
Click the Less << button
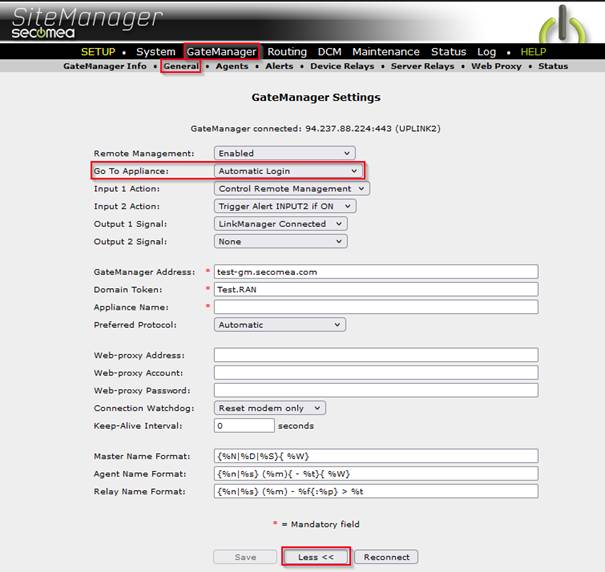(316, 557)
